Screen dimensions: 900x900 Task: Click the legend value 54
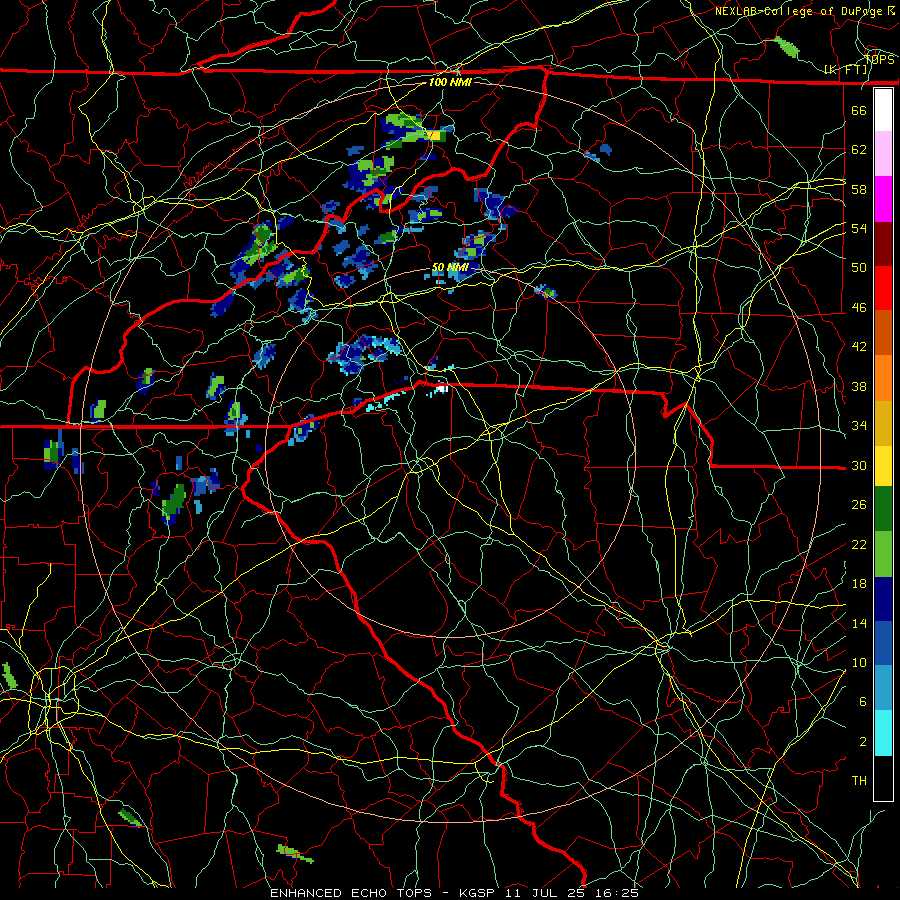coord(859,228)
